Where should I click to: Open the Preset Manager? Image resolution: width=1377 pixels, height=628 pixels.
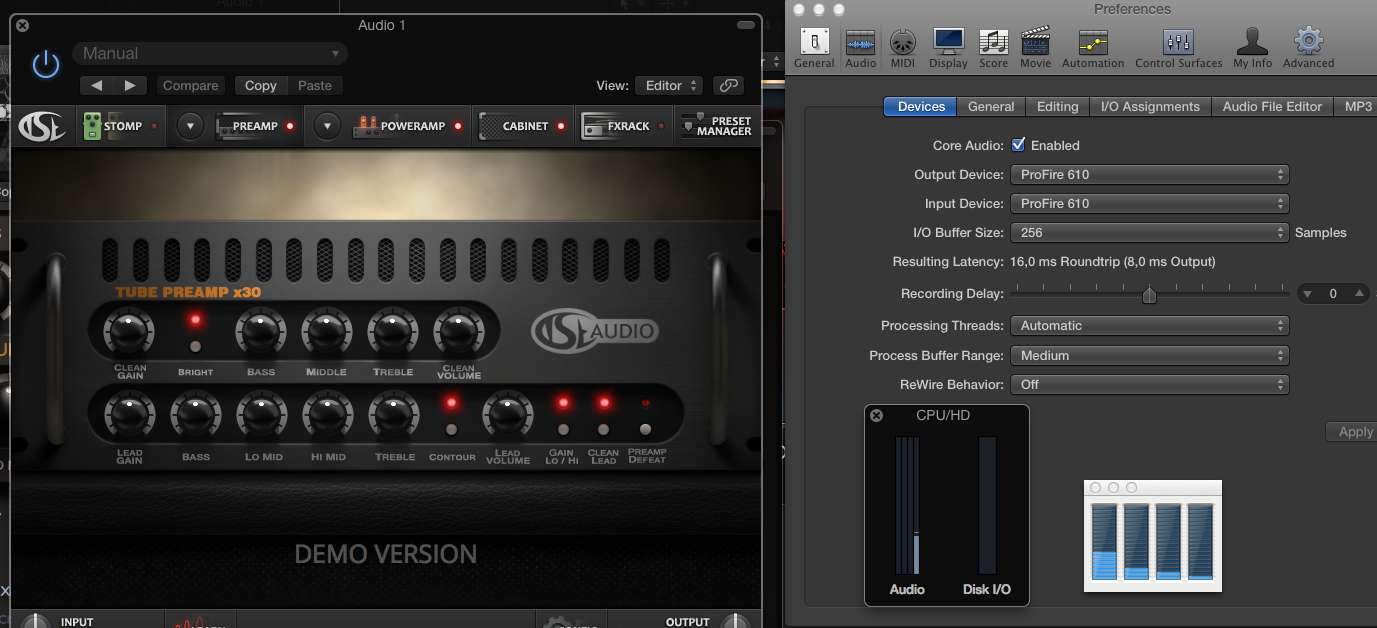(717, 126)
